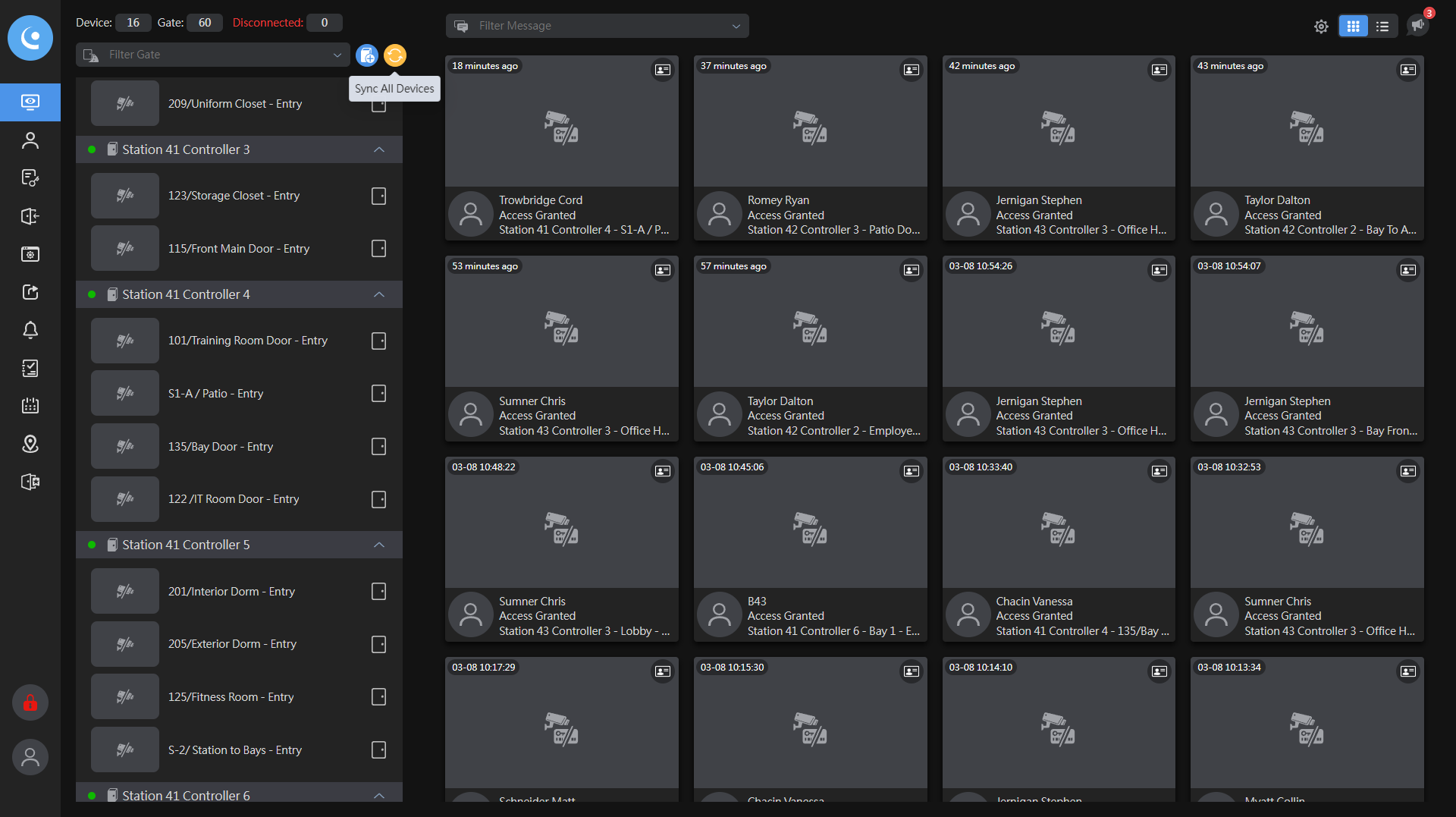The width and height of the screenshot is (1456, 817).
Task: Open the settings gear icon
Action: 1321,27
